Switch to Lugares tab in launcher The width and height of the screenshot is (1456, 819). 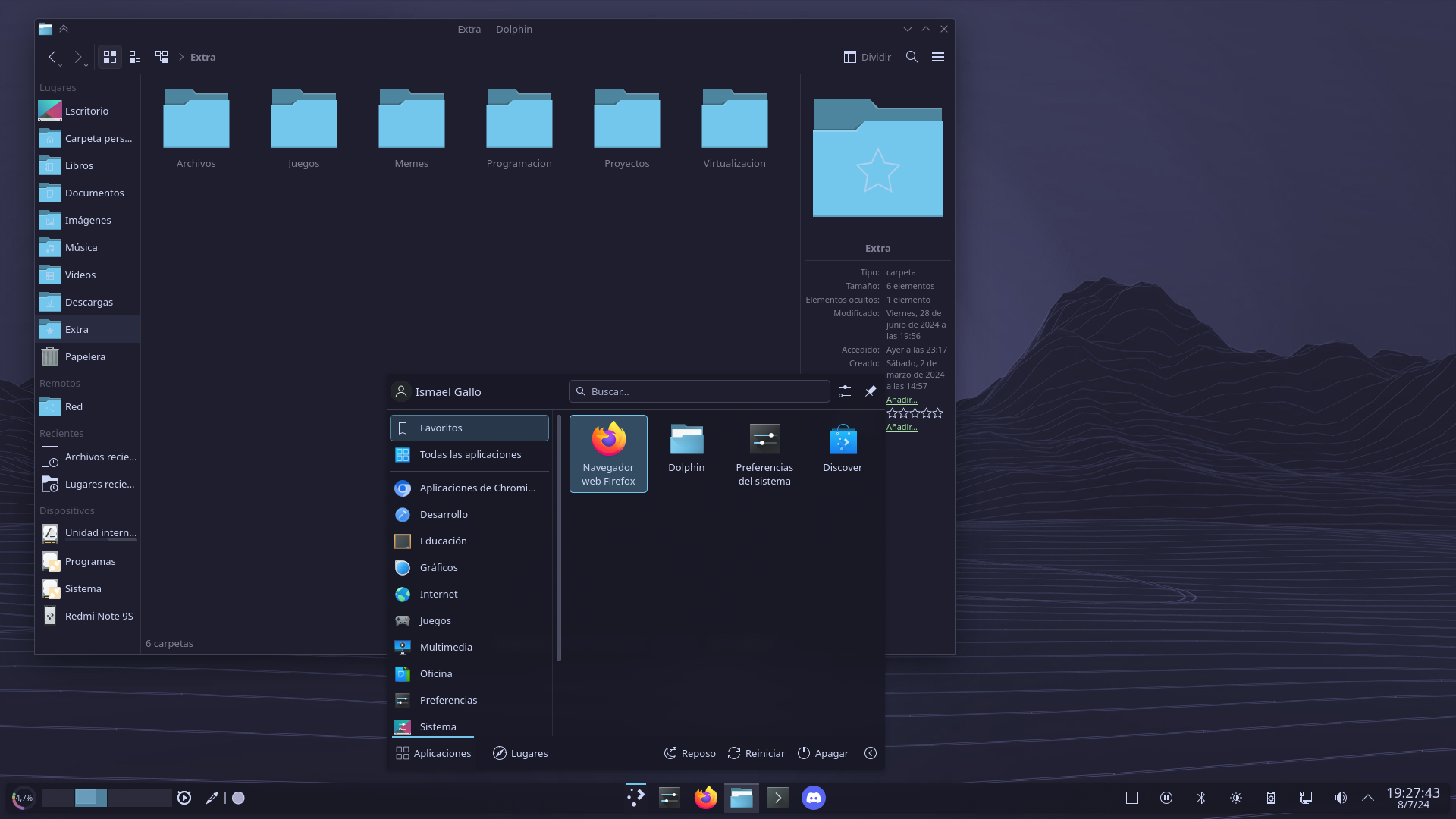pos(520,753)
